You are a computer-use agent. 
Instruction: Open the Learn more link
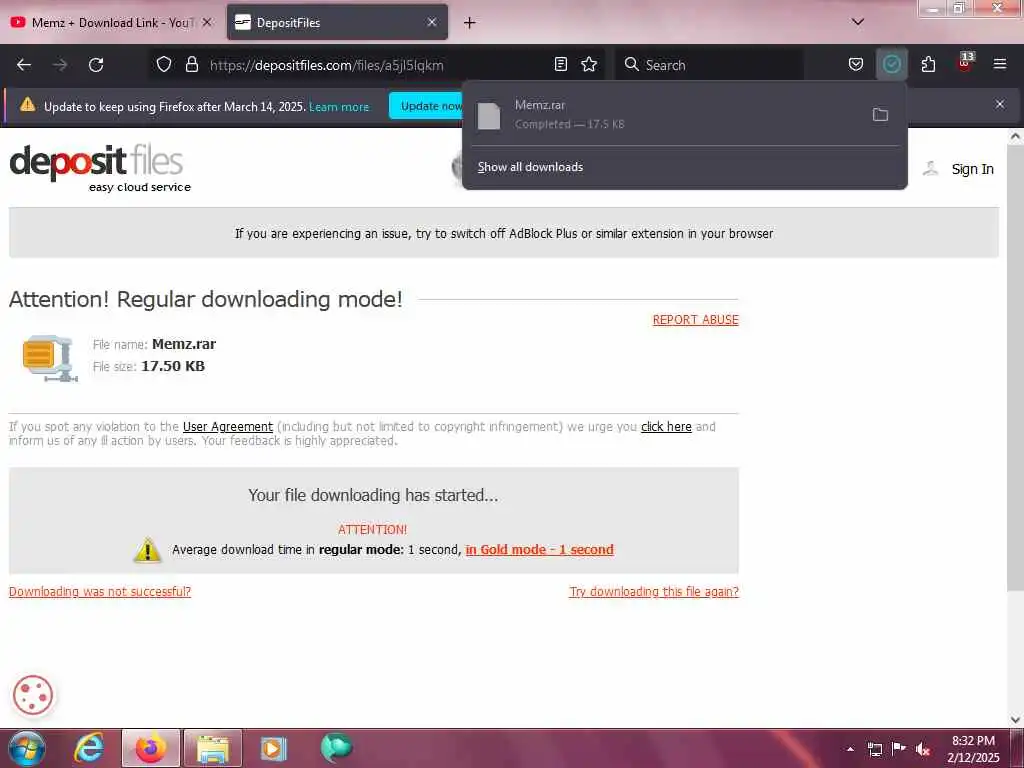339,107
